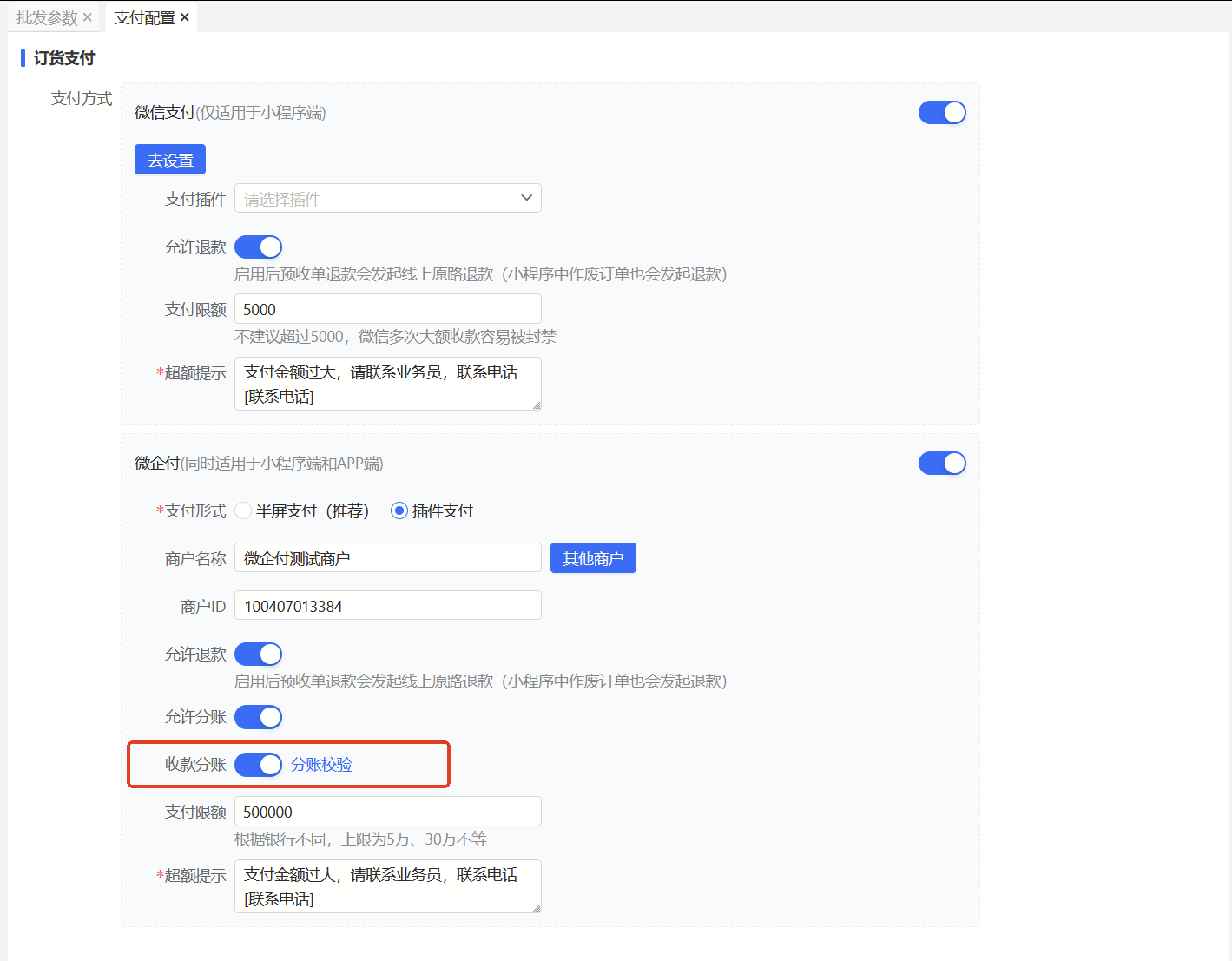1232x961 pixels.
Task: Toggle the 允许分账 switch
Action: [259, 717]
